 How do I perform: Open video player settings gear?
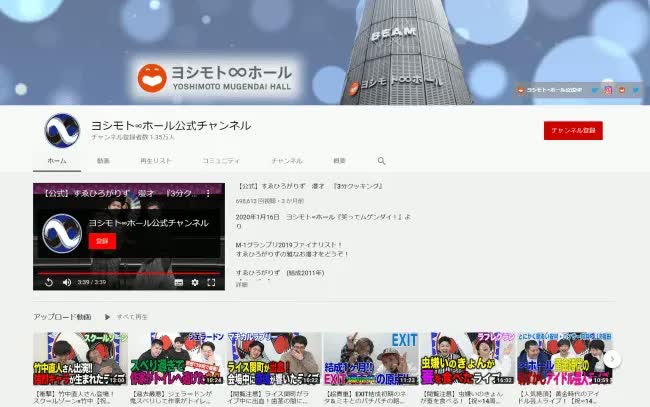coord(194,282)
